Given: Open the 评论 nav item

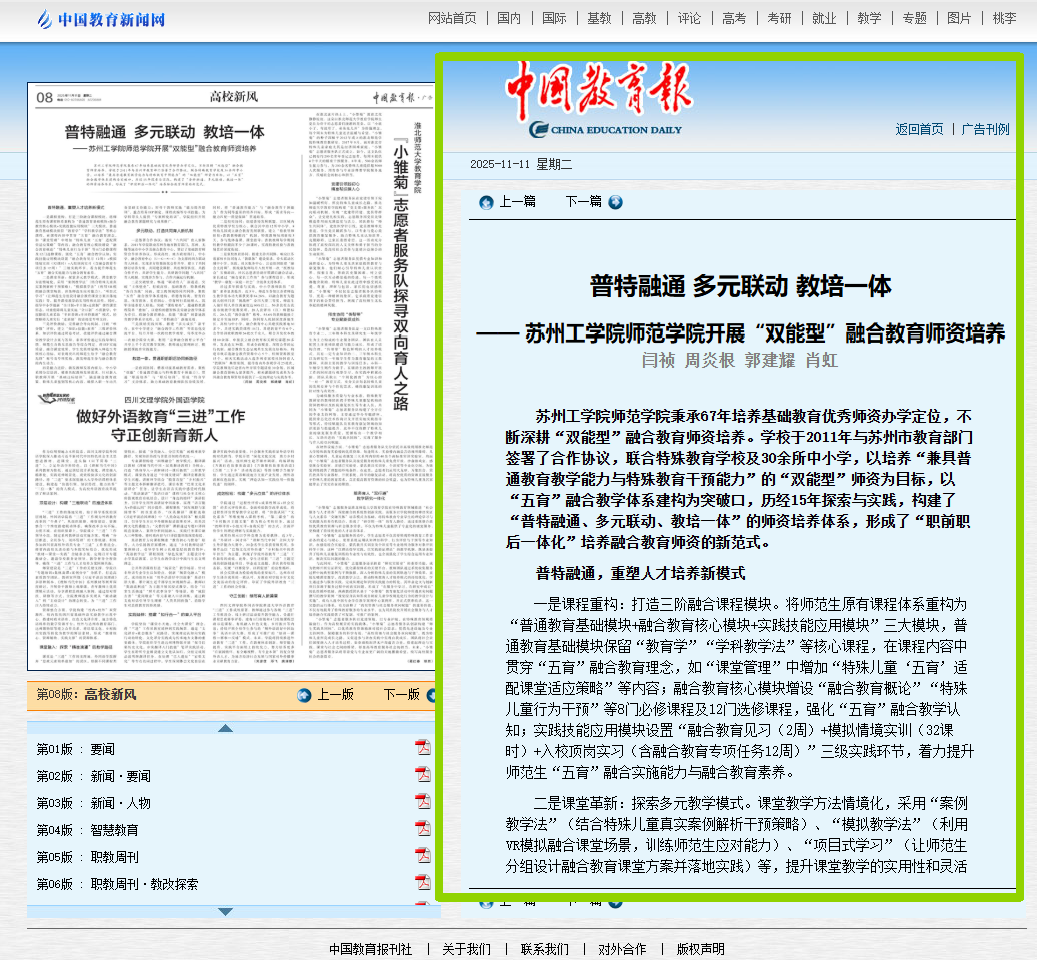Looking at the screenshot, I should tap(689, 19).
